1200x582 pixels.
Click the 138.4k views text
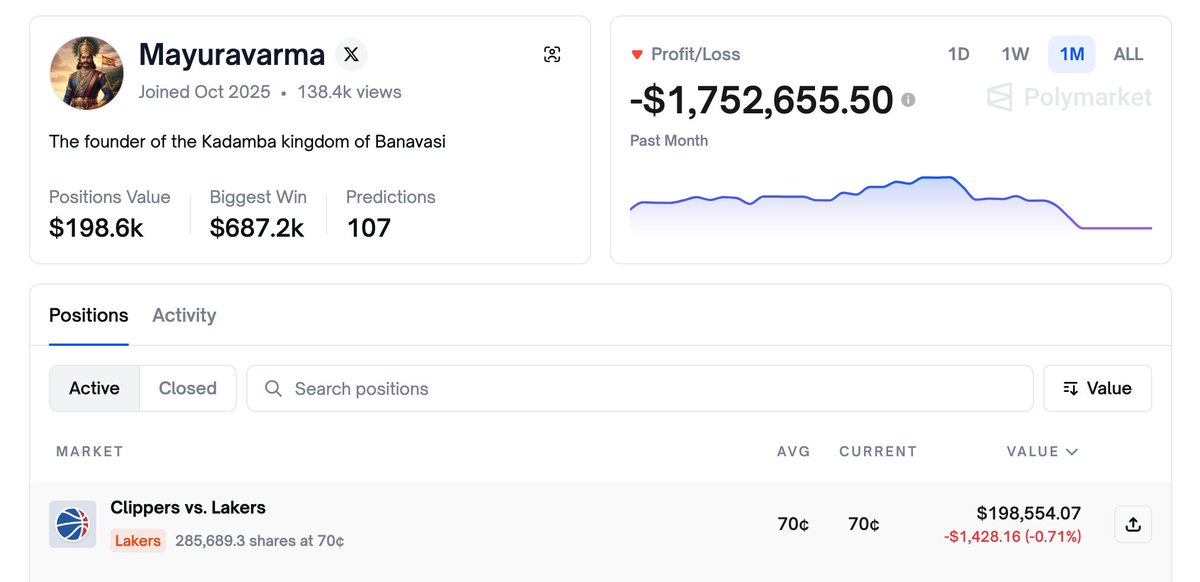[349, 92]
